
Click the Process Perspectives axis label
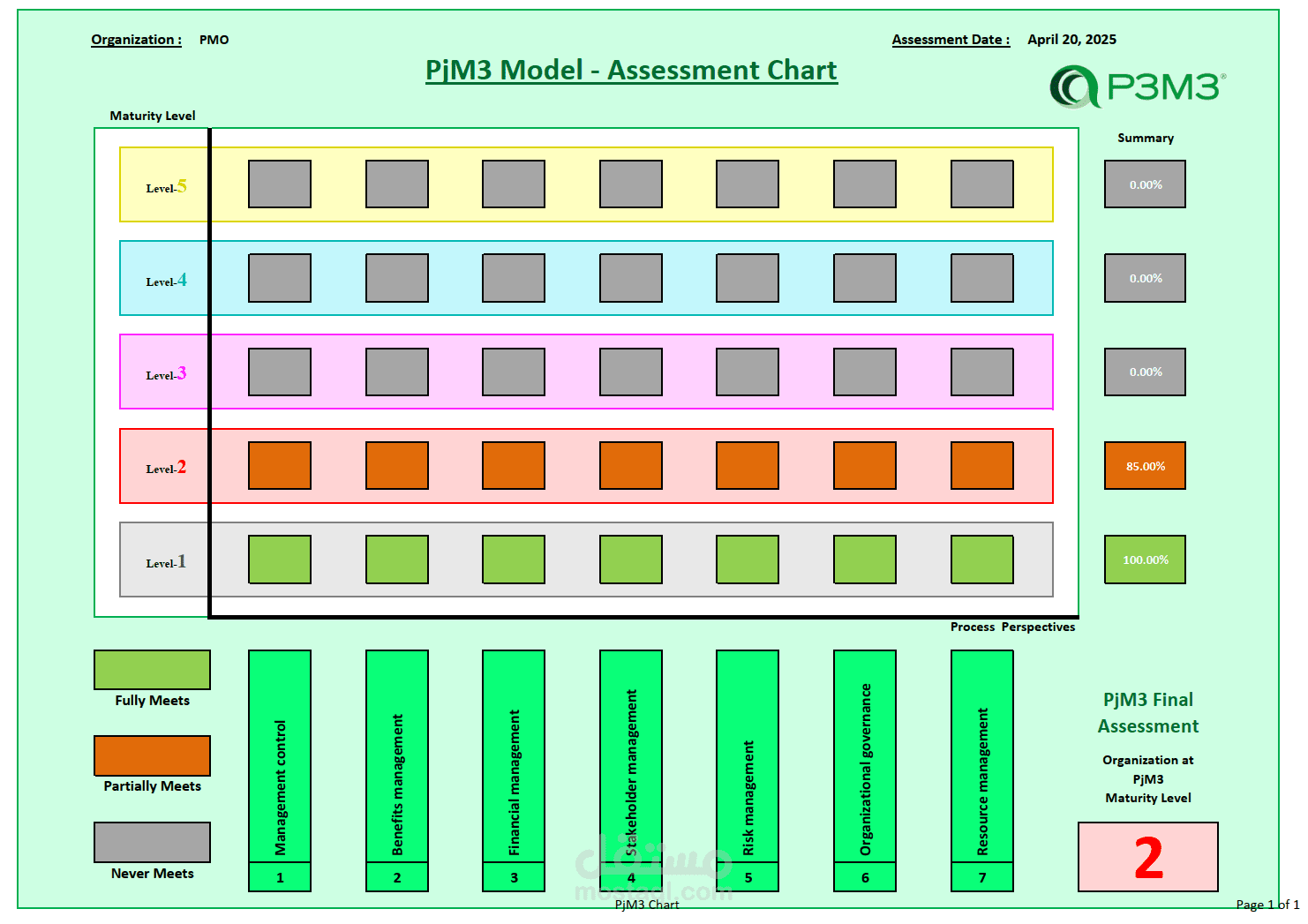[x=1012, y=627]
